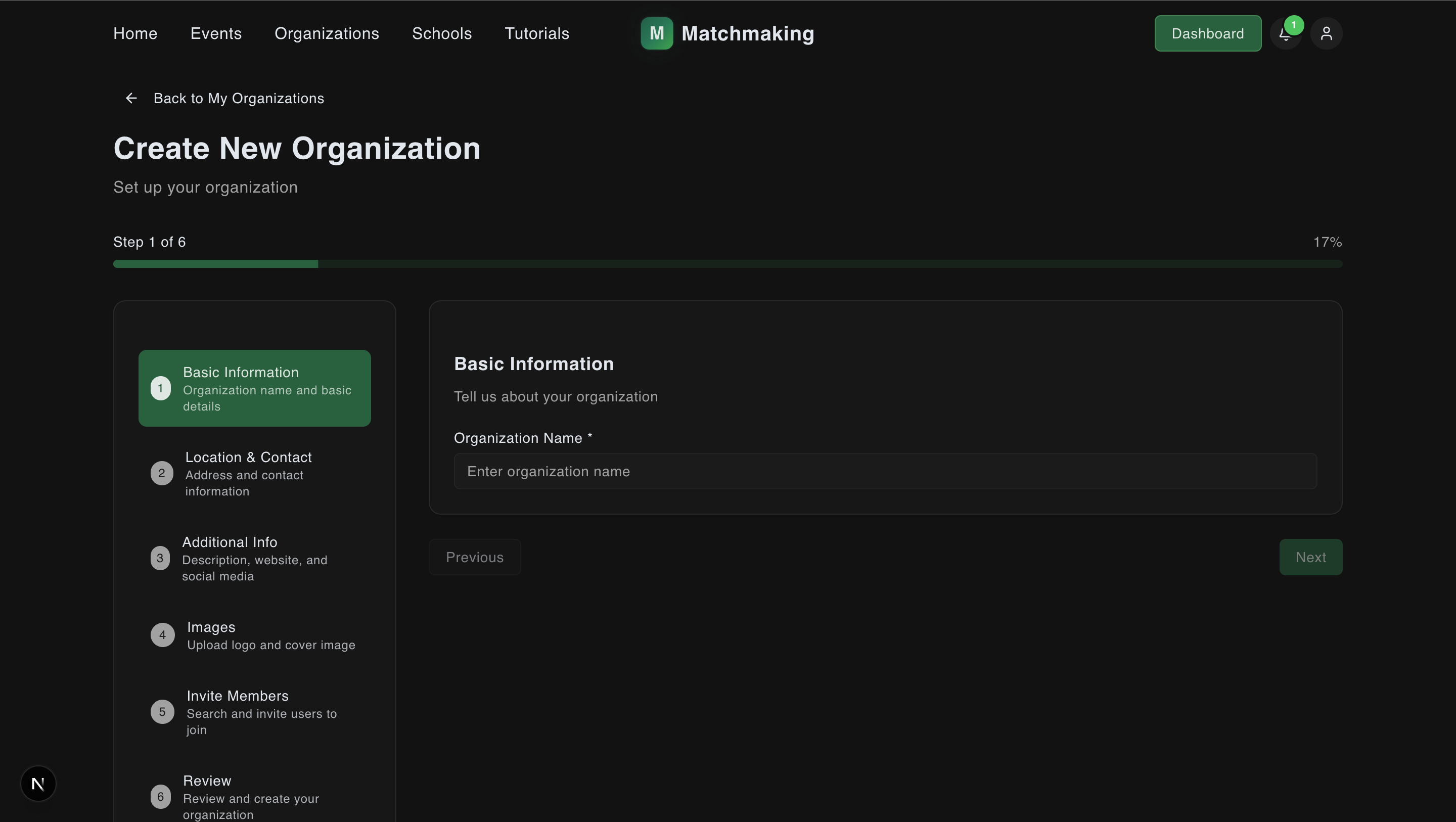This screenshot has width=1456, height=822.
Task: Click the 'Create New Organization' heading
Action: click(297, 149)
